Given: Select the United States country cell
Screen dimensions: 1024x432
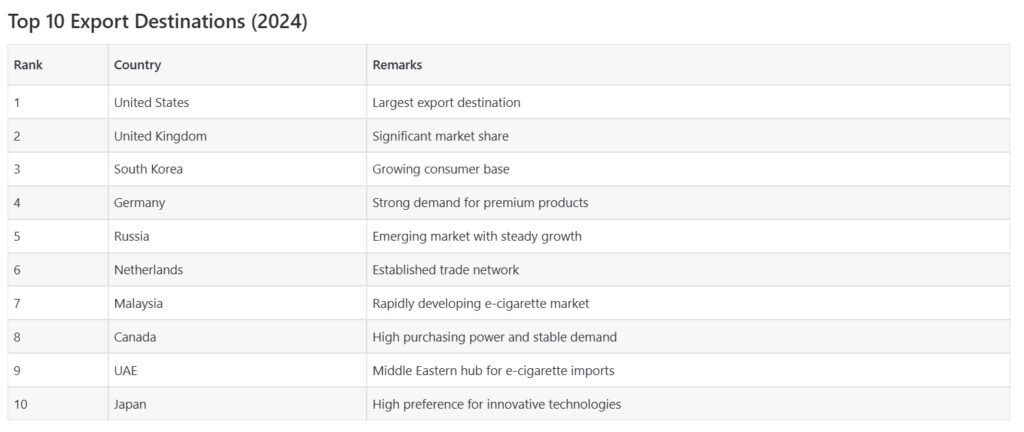Looking at the screenshot, I should [151, 102].
